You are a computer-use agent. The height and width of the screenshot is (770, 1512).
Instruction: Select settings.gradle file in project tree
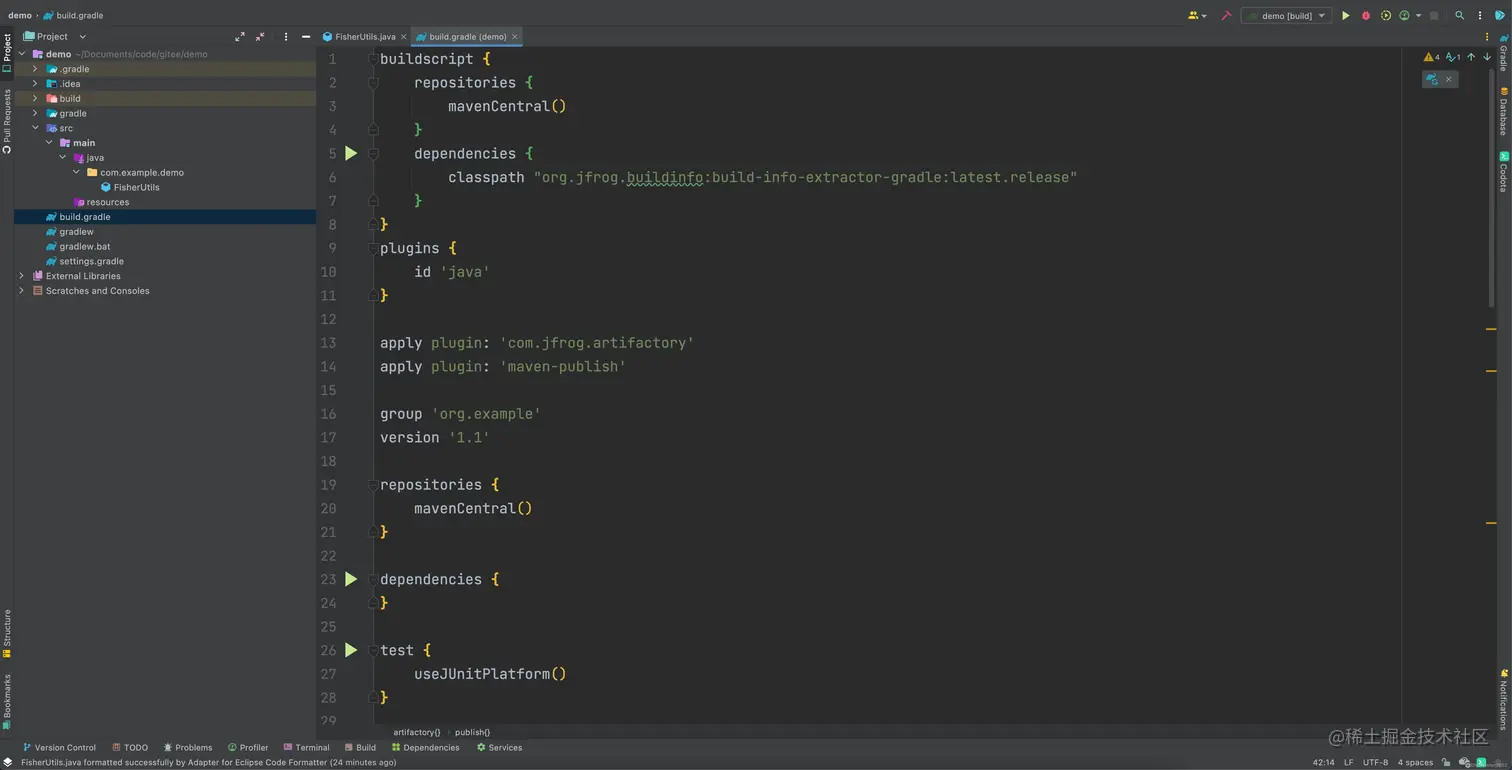(x=91, y=261)
